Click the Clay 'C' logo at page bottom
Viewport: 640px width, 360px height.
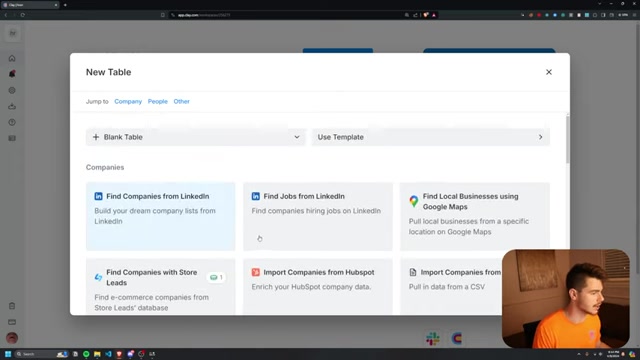pyautogui.click(x=457, y=338)
